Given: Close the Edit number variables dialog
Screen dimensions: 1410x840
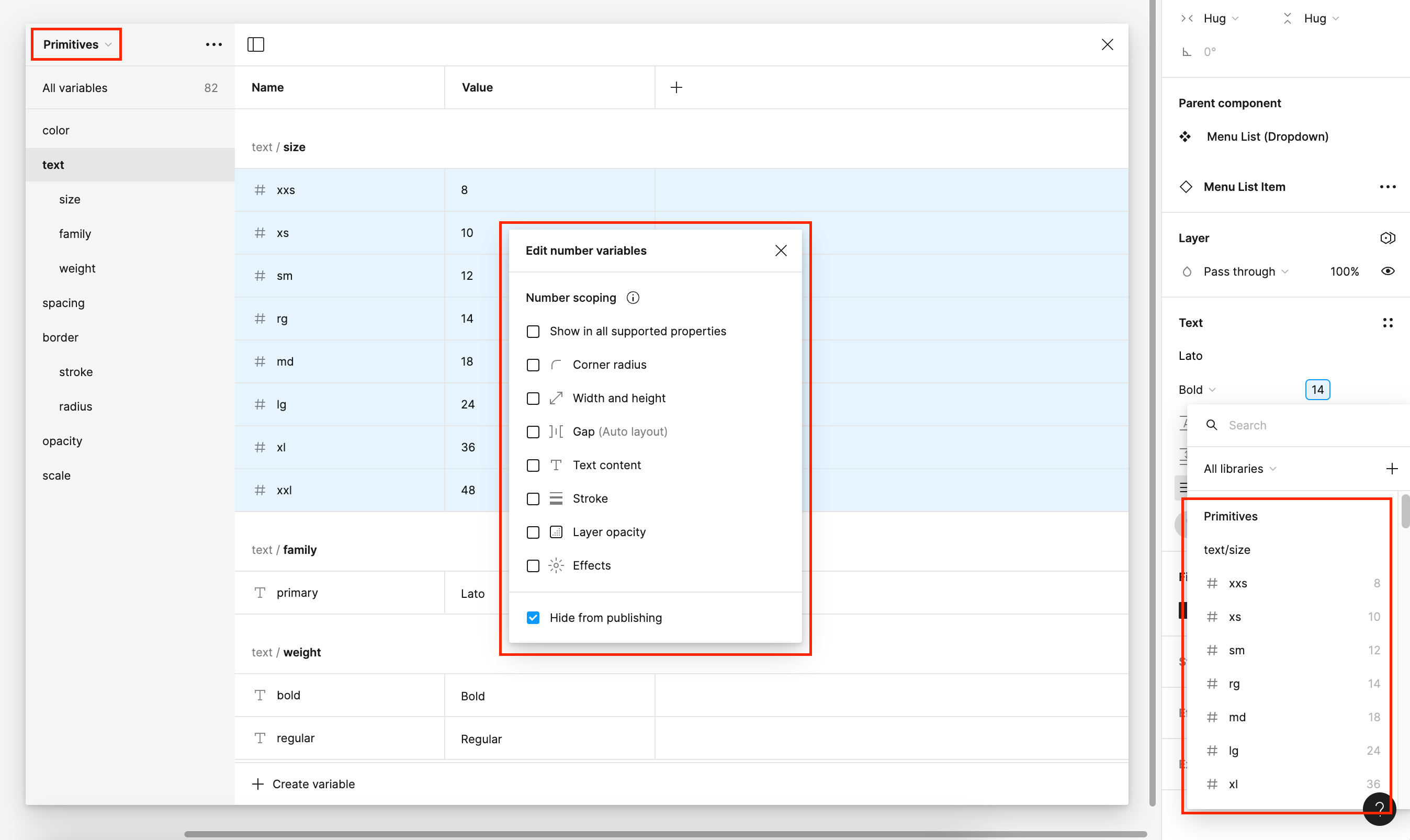Looking at the screenshot, I should pyautogui.click(x=781, y=251).
